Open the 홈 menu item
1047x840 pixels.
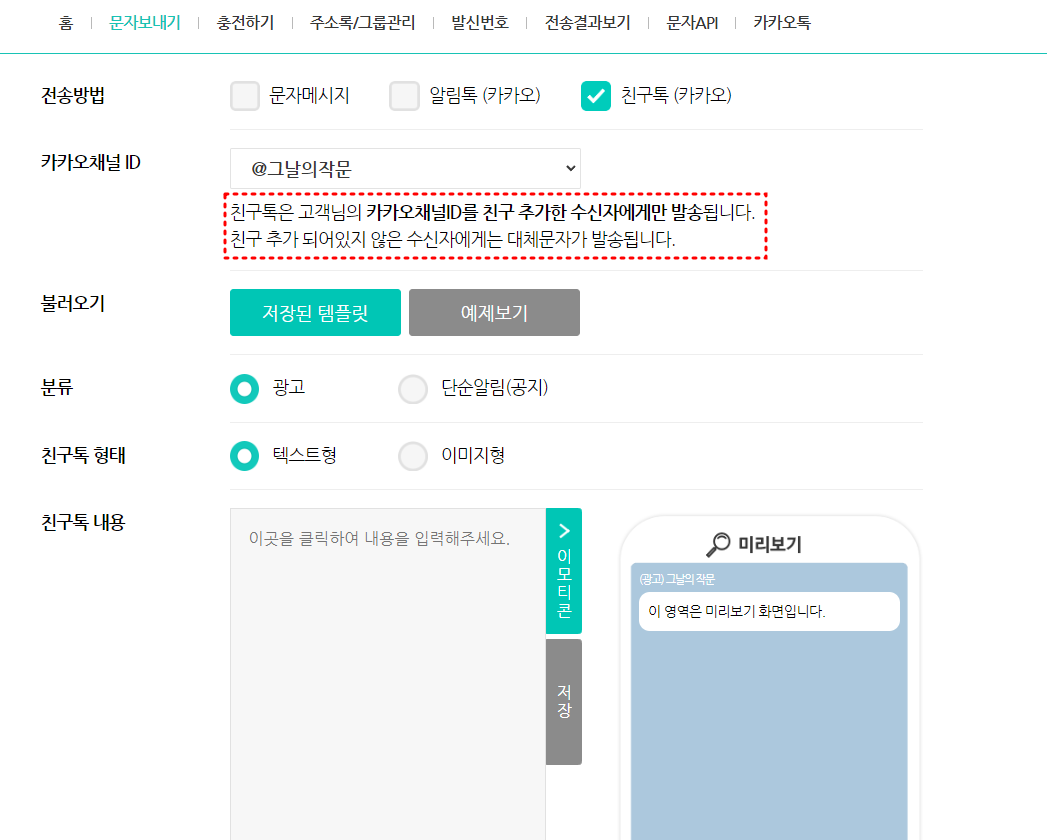65,23
